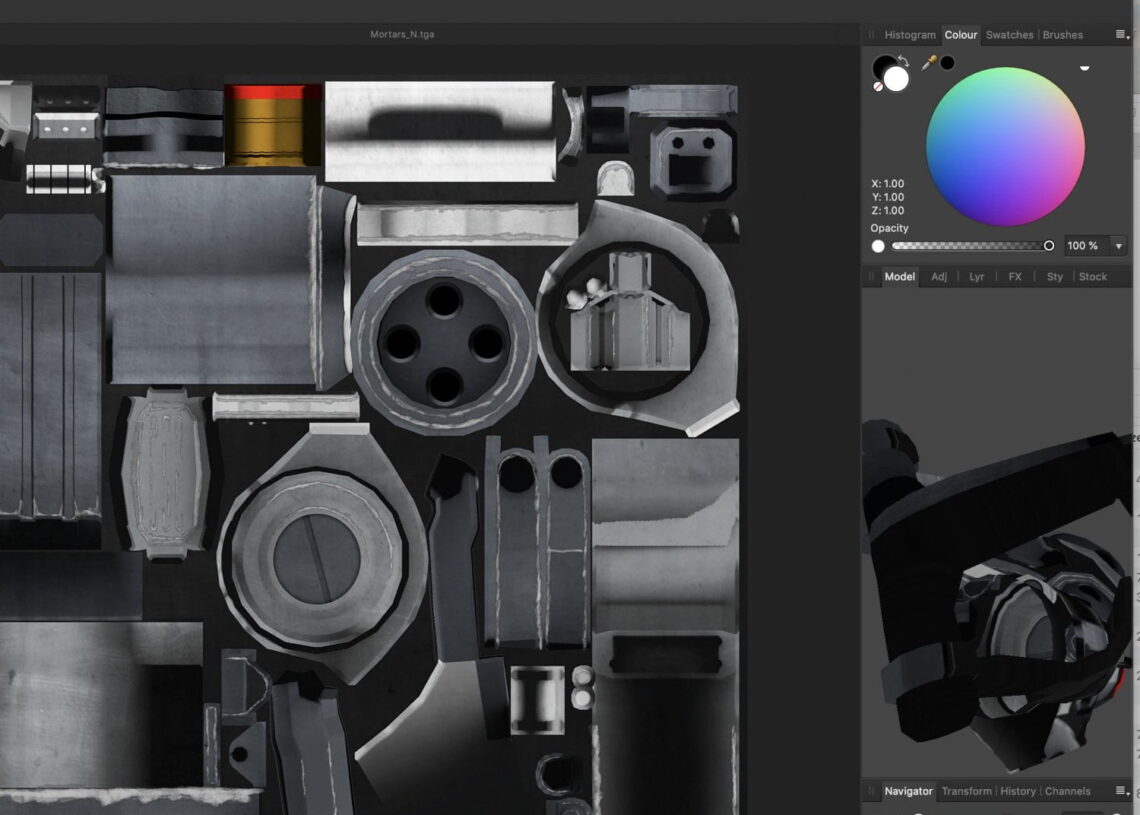Open the Swatches tab

pyautogui.click(x=1009, y=35)
